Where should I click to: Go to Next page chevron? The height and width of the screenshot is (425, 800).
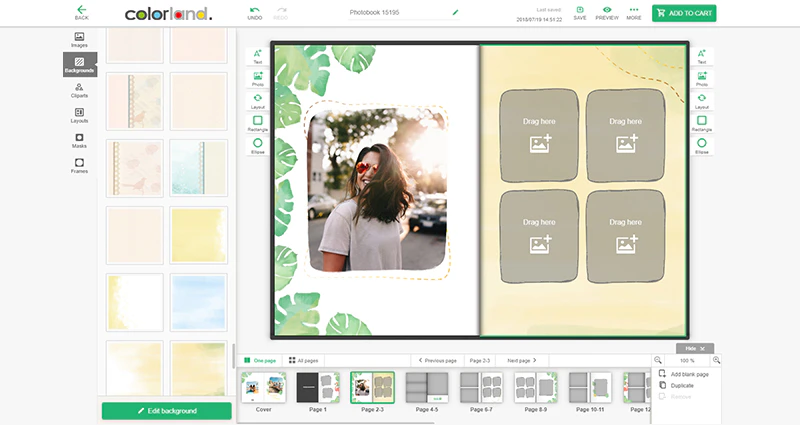(535, 360)
